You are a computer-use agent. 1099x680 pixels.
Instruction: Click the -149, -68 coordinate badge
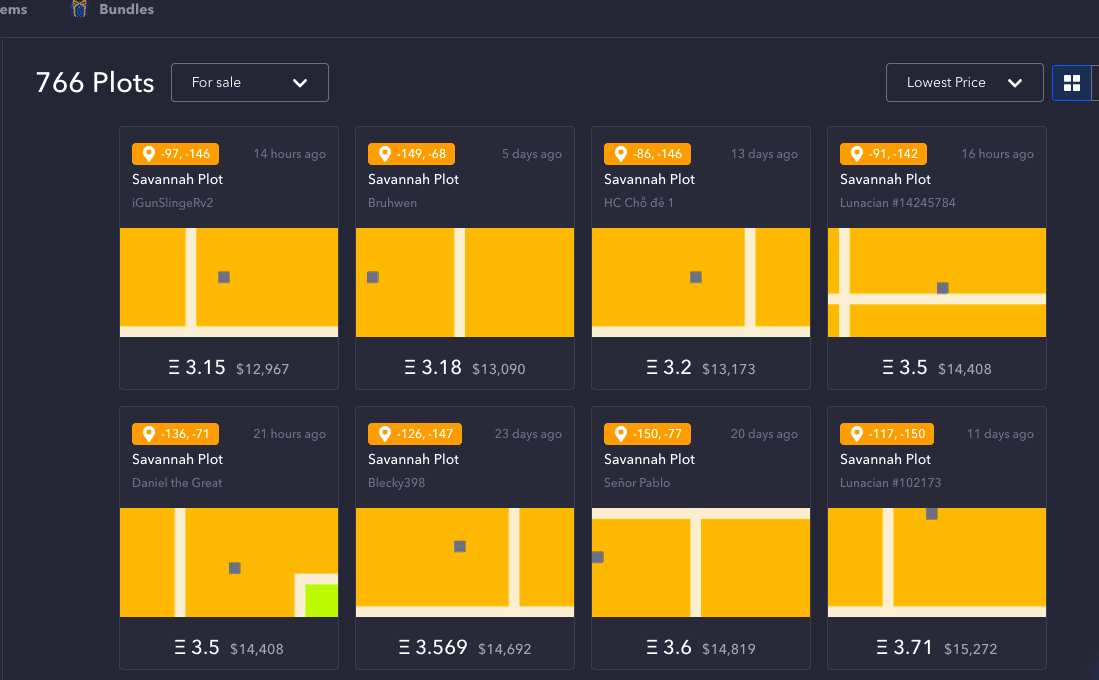coord(411,154)
